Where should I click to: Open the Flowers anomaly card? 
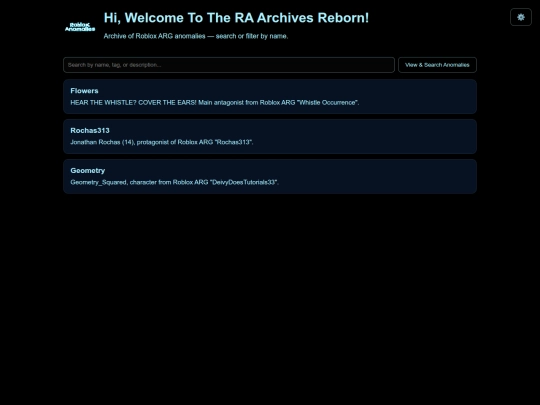(x=270, y=97)
